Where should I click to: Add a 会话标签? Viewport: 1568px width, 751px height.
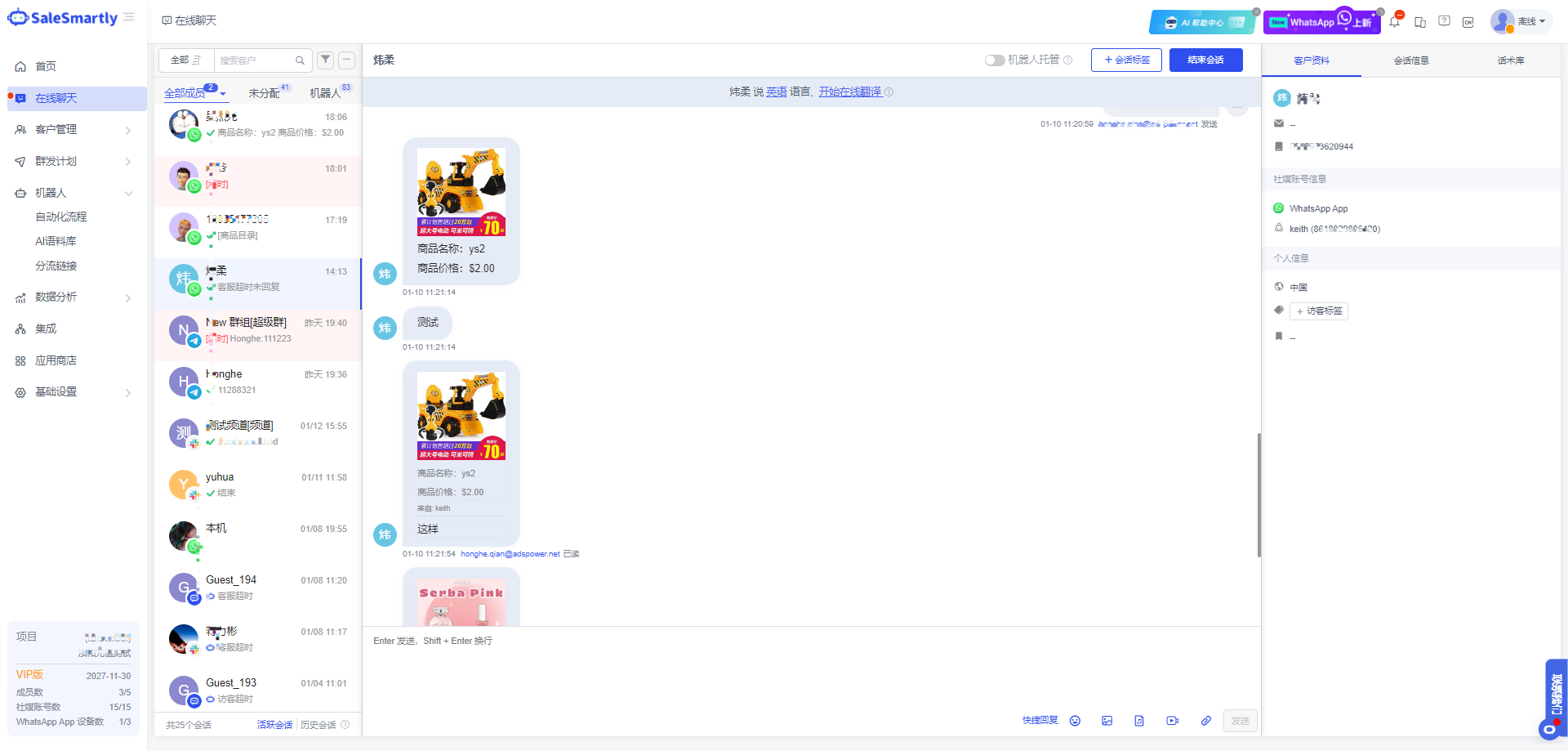(1126, 60)
